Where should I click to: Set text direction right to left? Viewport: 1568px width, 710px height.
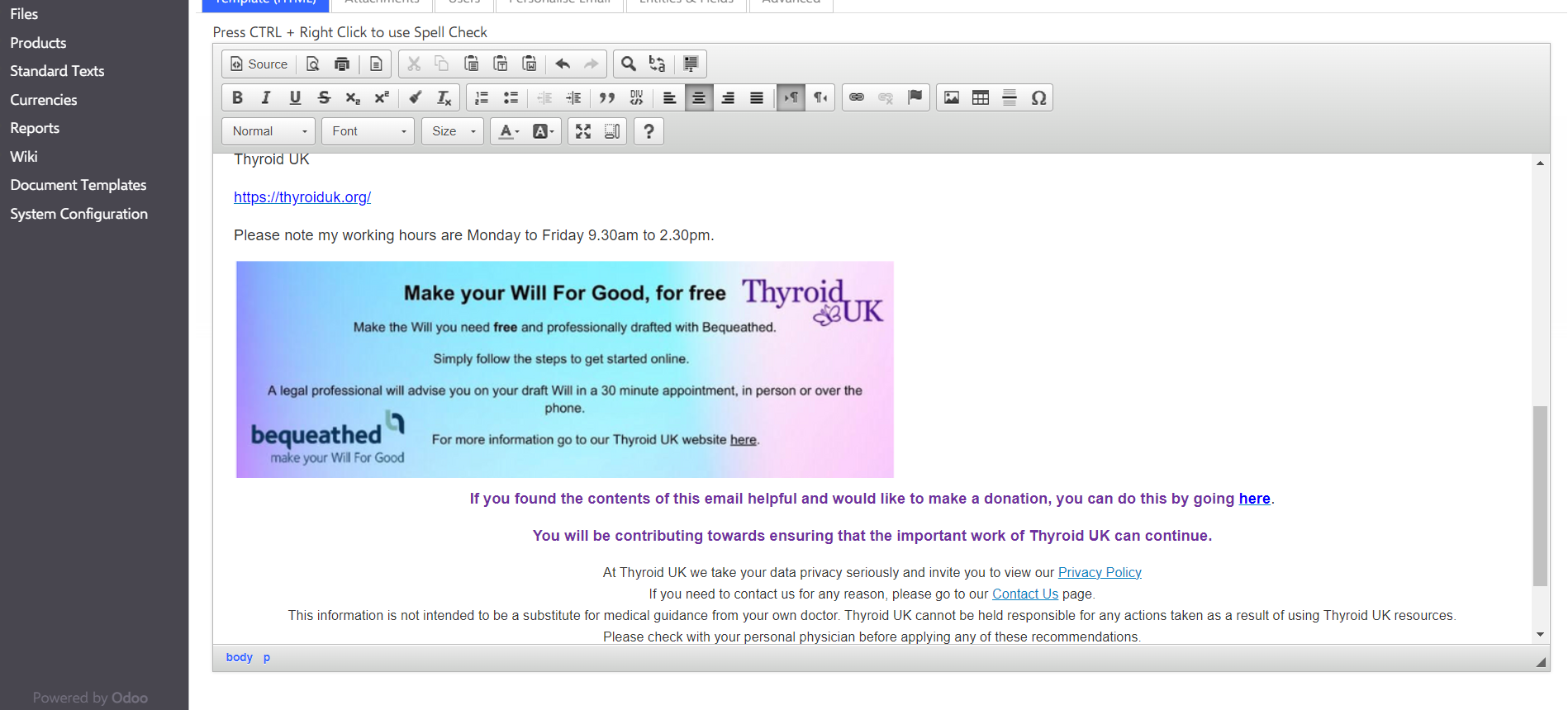[x=820, y=97]
